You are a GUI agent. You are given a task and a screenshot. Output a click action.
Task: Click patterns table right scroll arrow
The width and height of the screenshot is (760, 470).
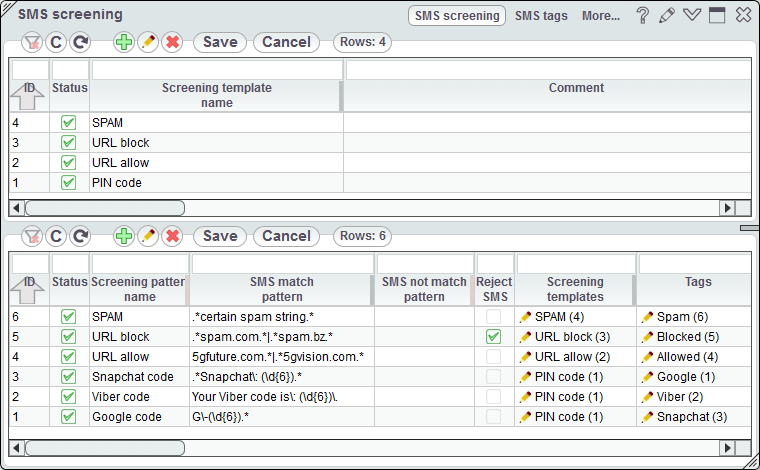[727, 448]
